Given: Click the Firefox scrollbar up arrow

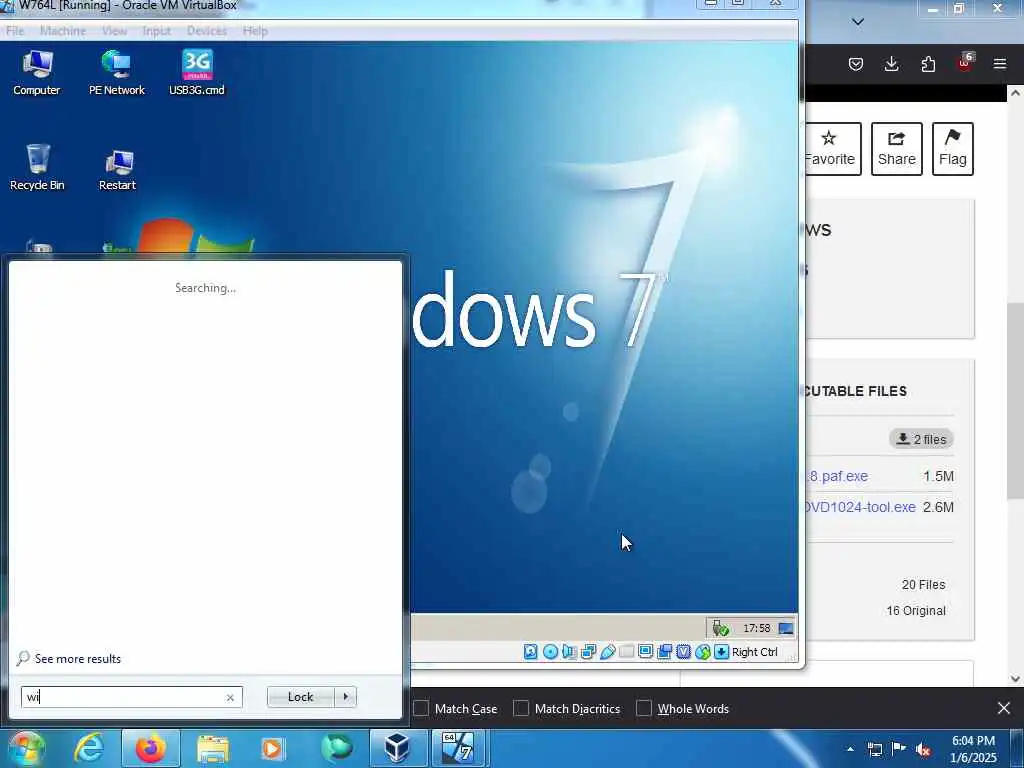Looking at the screenshot, I should coord(1015,93).
